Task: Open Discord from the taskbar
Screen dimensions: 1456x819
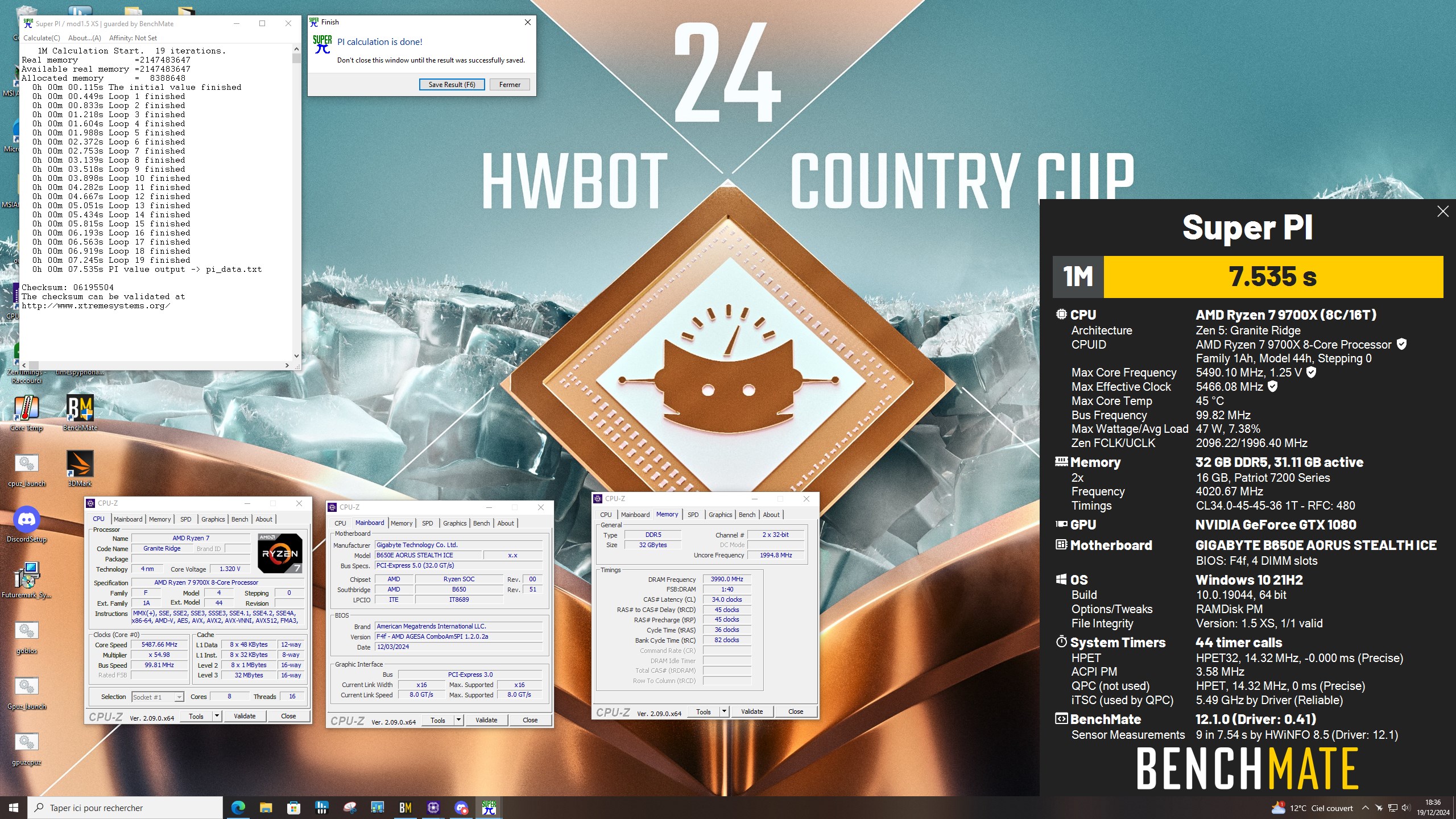Action: pos(461,808)
